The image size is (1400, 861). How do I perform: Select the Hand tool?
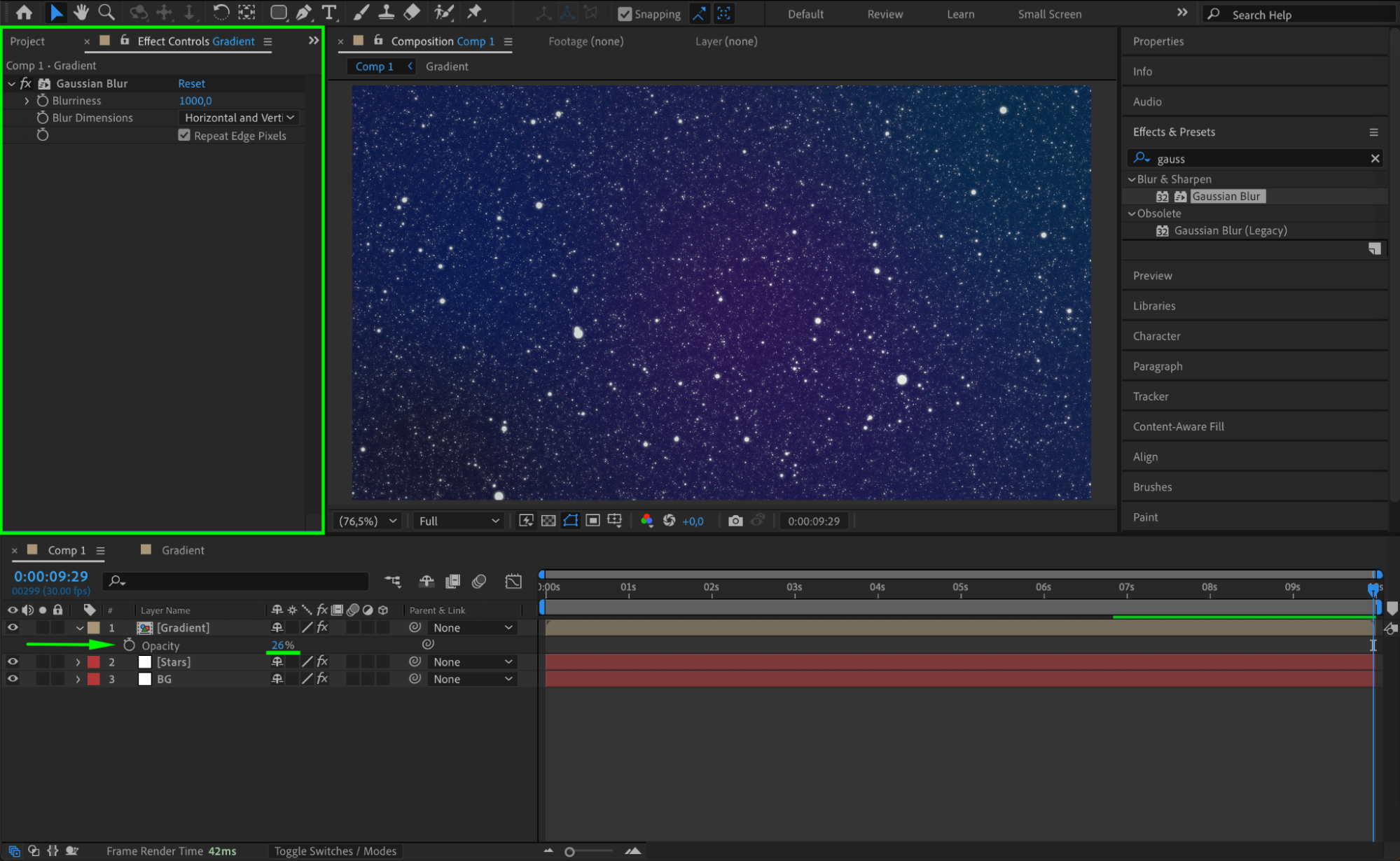click(81, 13)
